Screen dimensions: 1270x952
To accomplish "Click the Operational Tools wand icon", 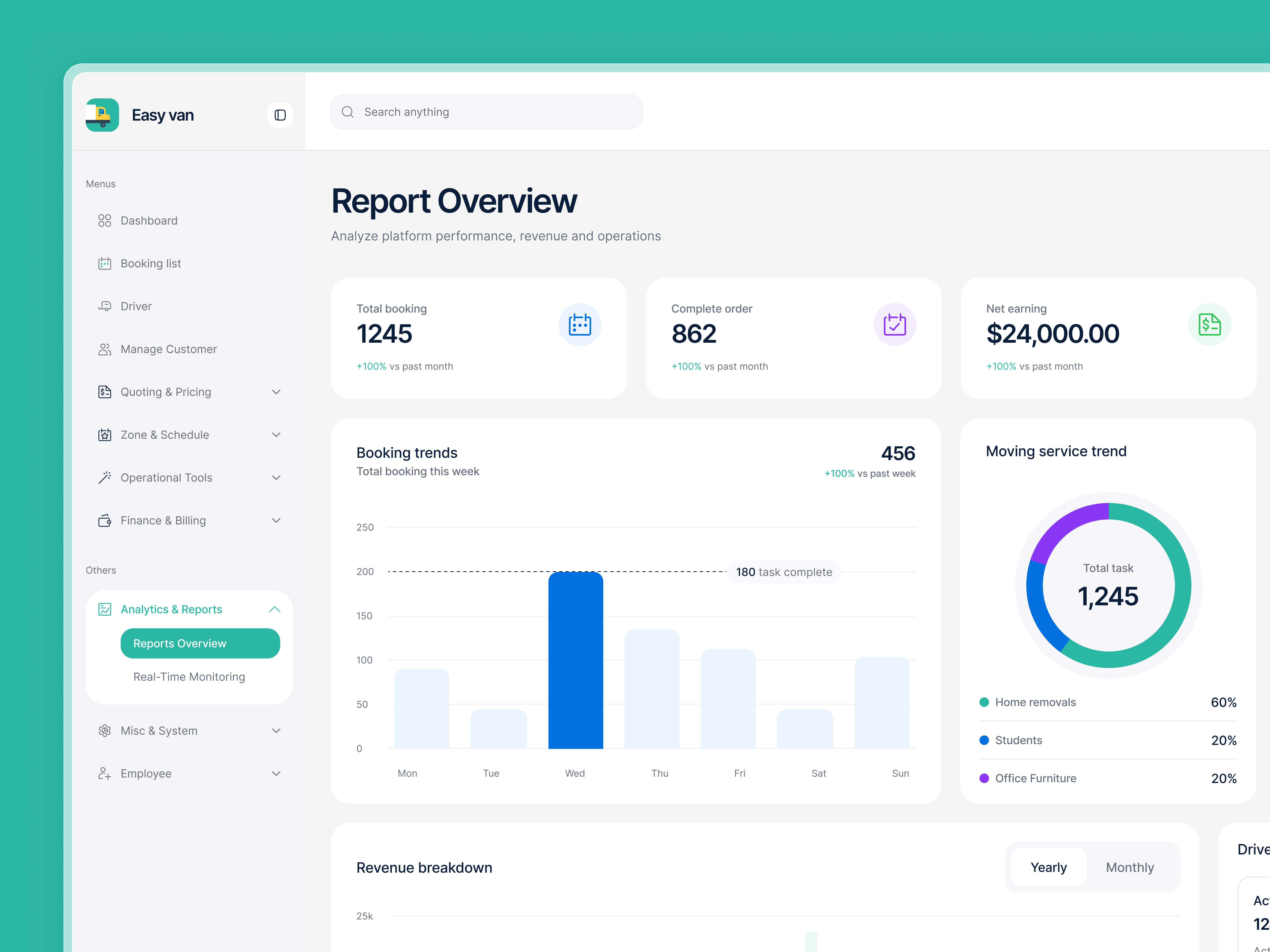I will (x=105, y=477).
